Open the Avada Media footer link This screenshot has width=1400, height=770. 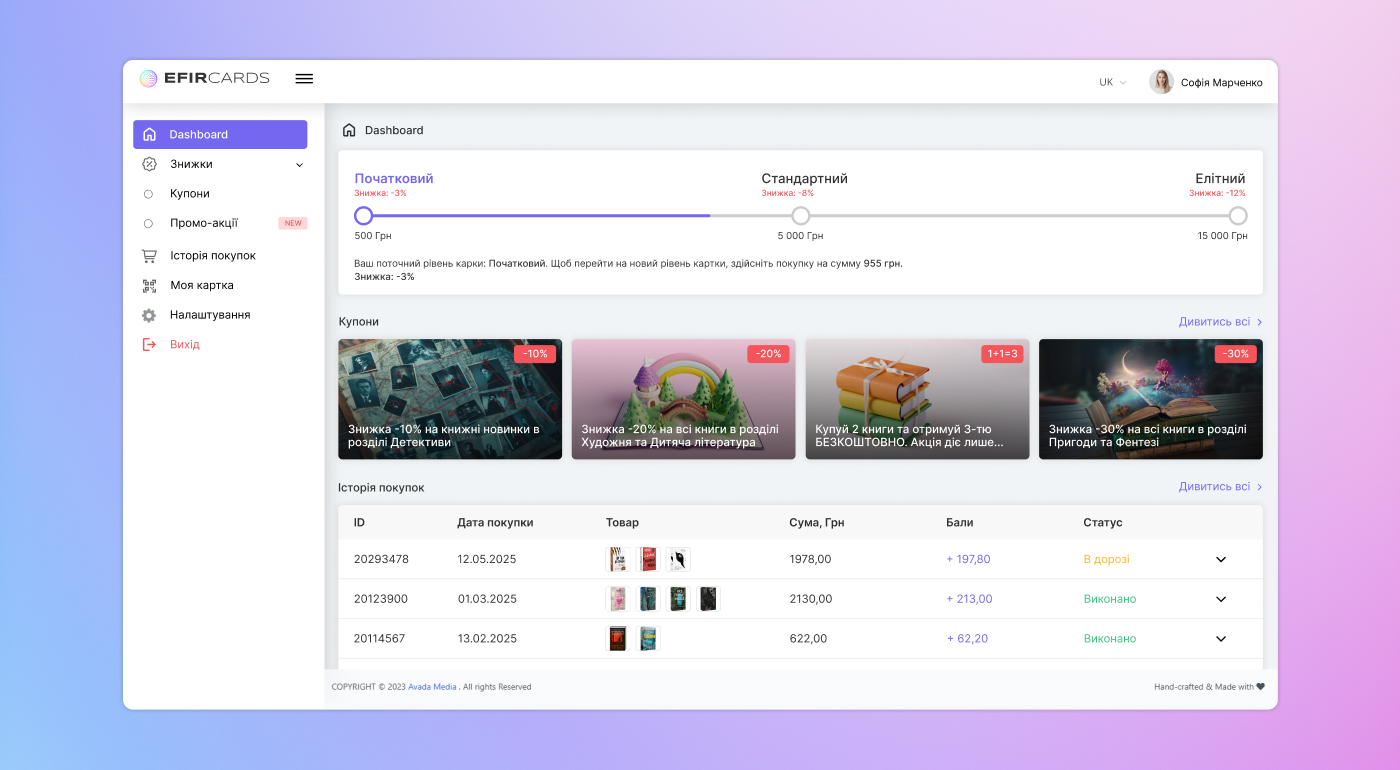point(432,687)
